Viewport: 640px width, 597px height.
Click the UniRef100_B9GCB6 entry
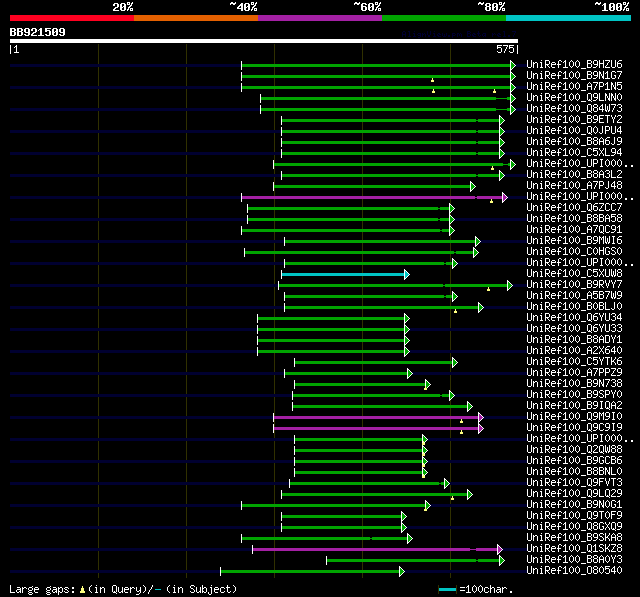574,461
